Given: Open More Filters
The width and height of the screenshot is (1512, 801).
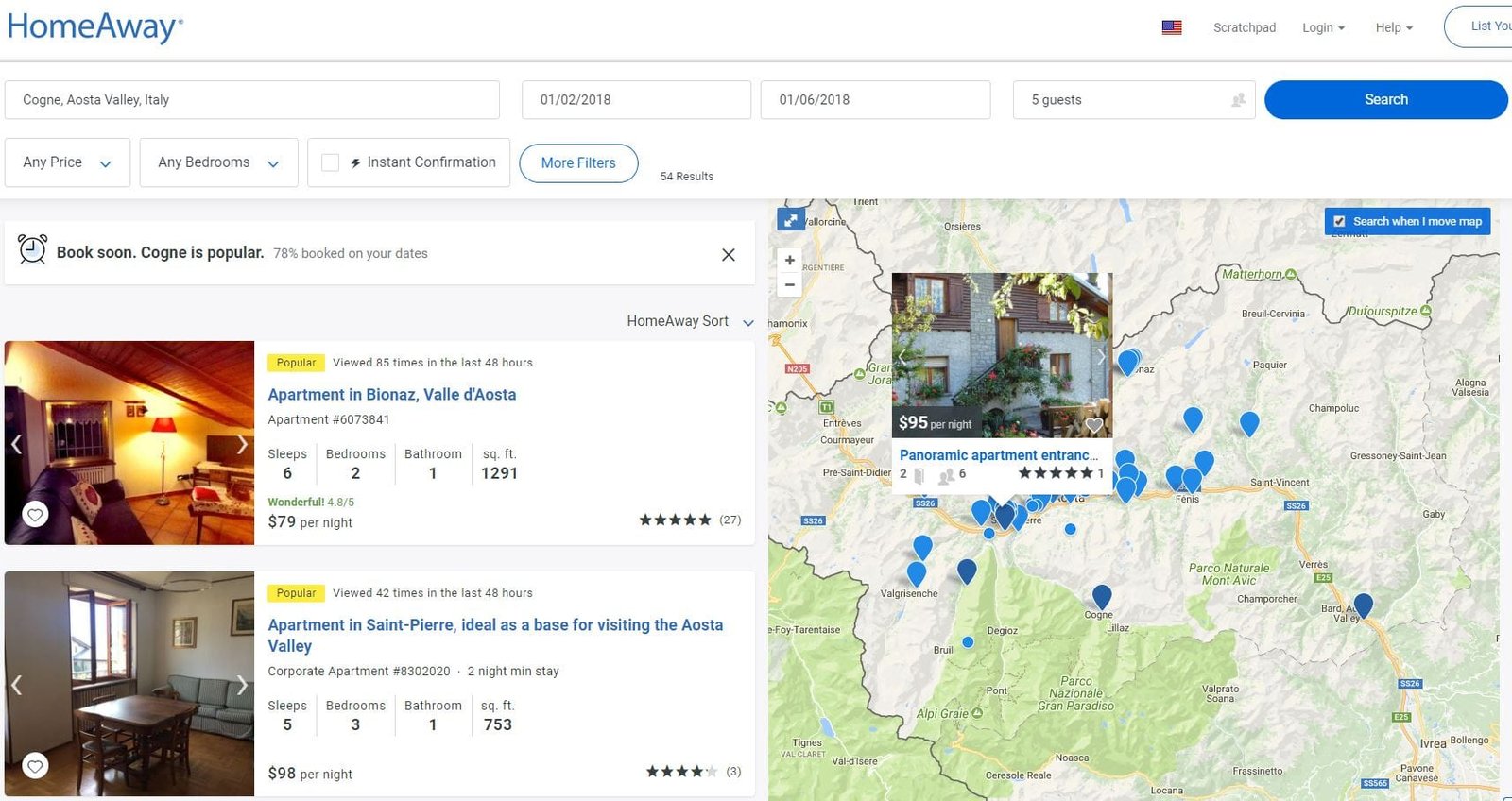Looking at the screenshot, I should [x=578, y=163].
